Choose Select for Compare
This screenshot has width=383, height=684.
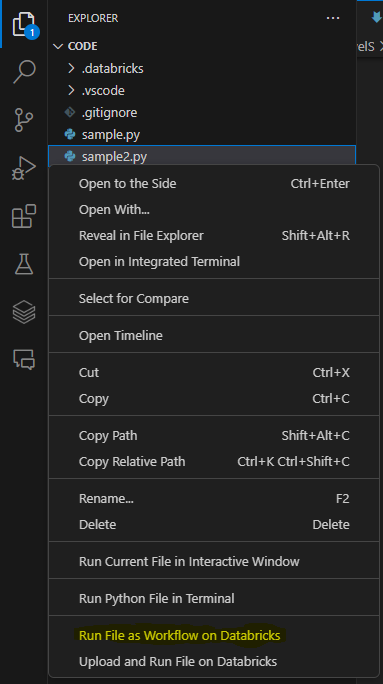coord(214,298)
